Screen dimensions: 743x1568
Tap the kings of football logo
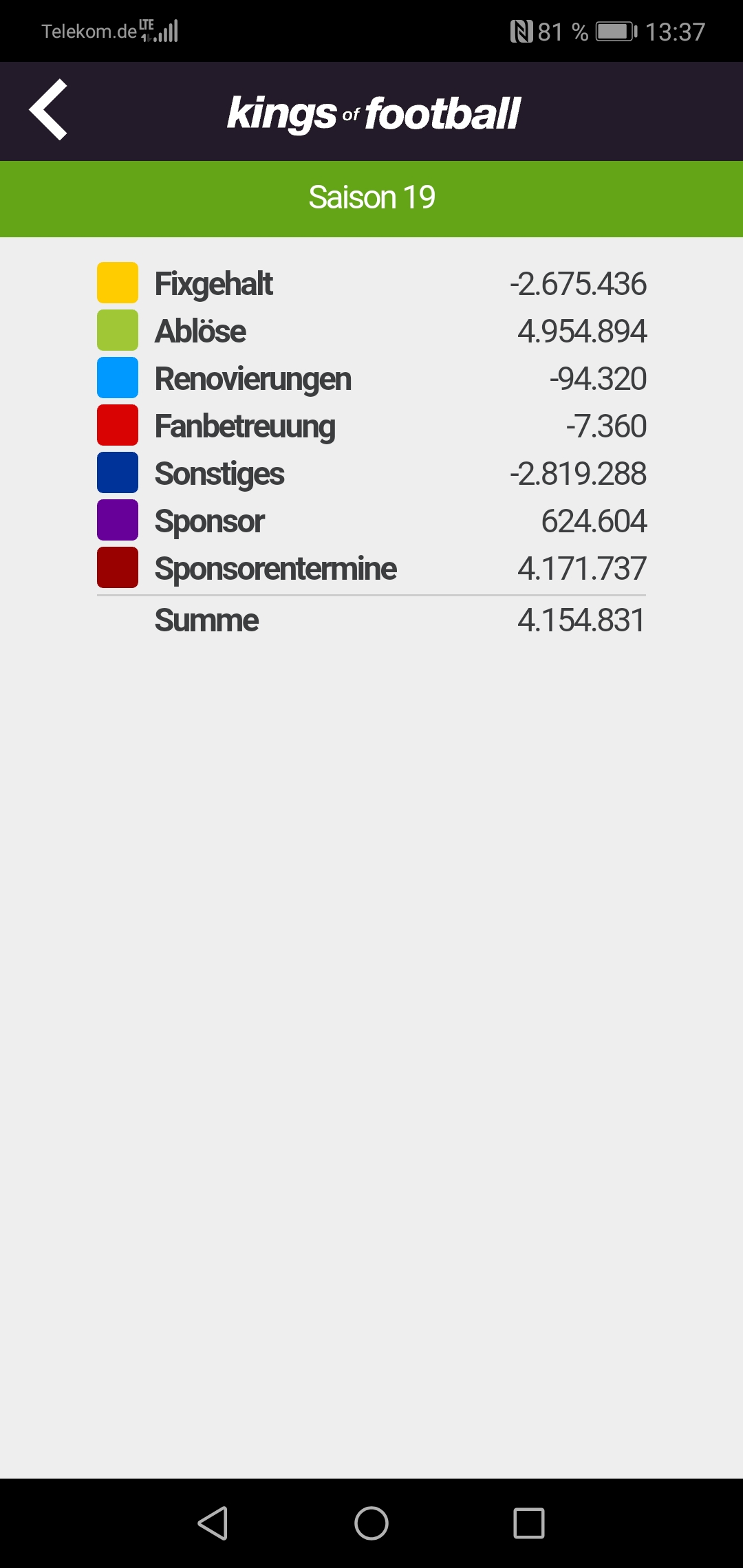[x=374, y=113]
